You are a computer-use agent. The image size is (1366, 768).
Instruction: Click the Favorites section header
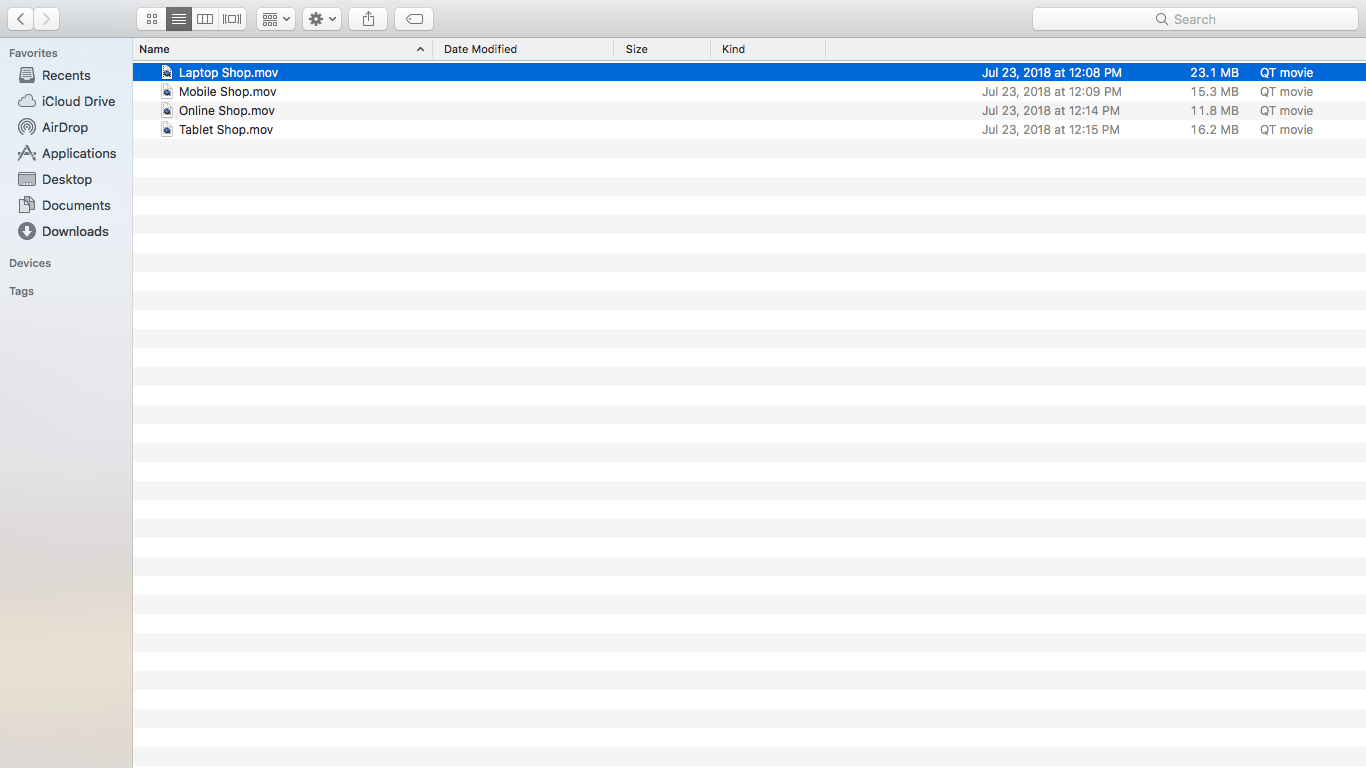coord(33,53)
